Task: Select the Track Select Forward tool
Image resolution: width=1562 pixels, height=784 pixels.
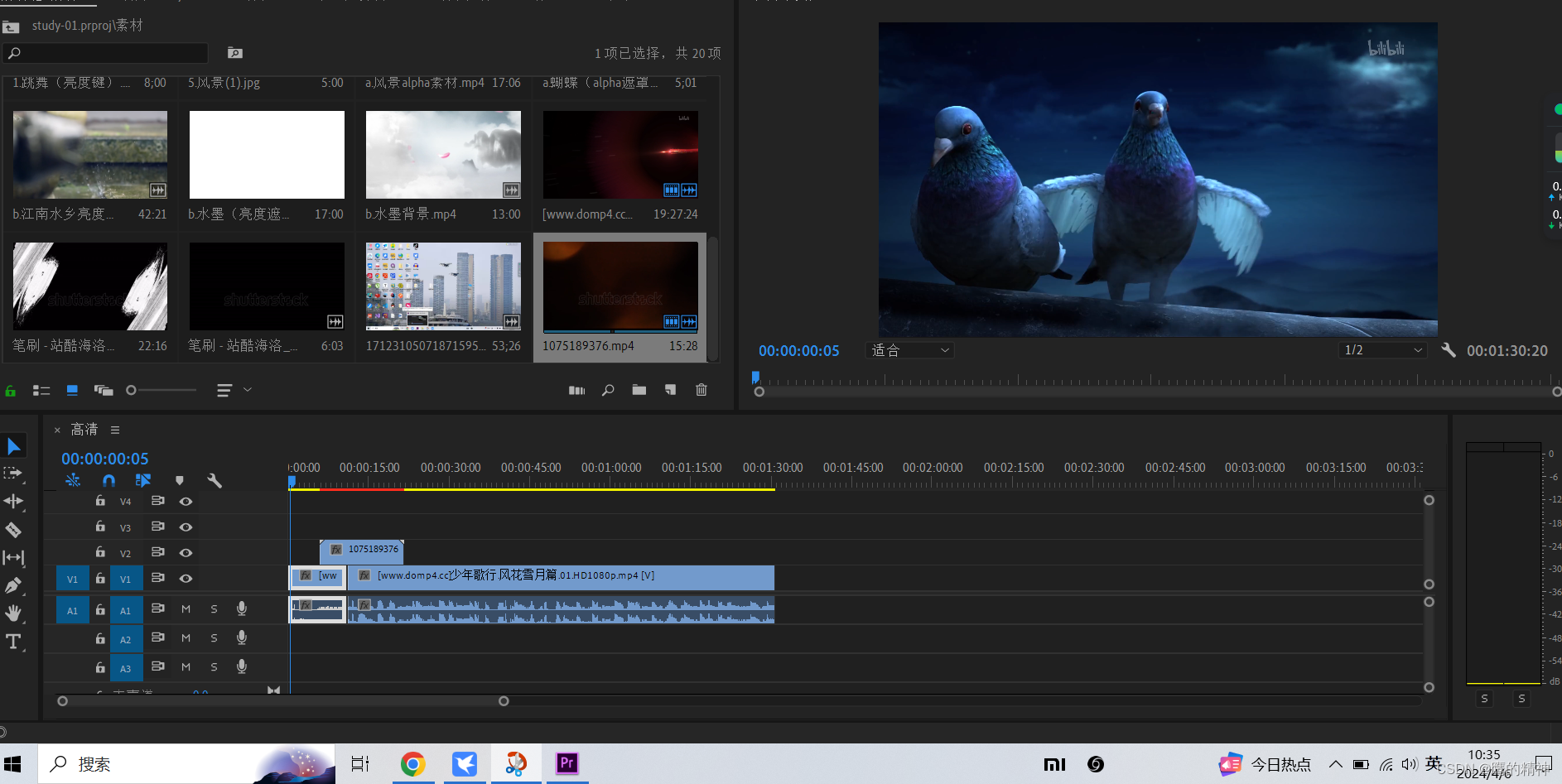Action: pos(13,474)
